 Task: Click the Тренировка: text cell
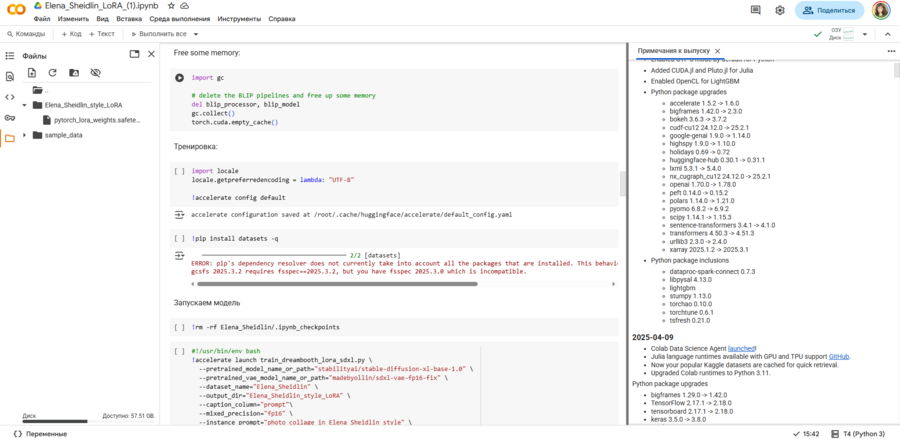coord(196,147)
